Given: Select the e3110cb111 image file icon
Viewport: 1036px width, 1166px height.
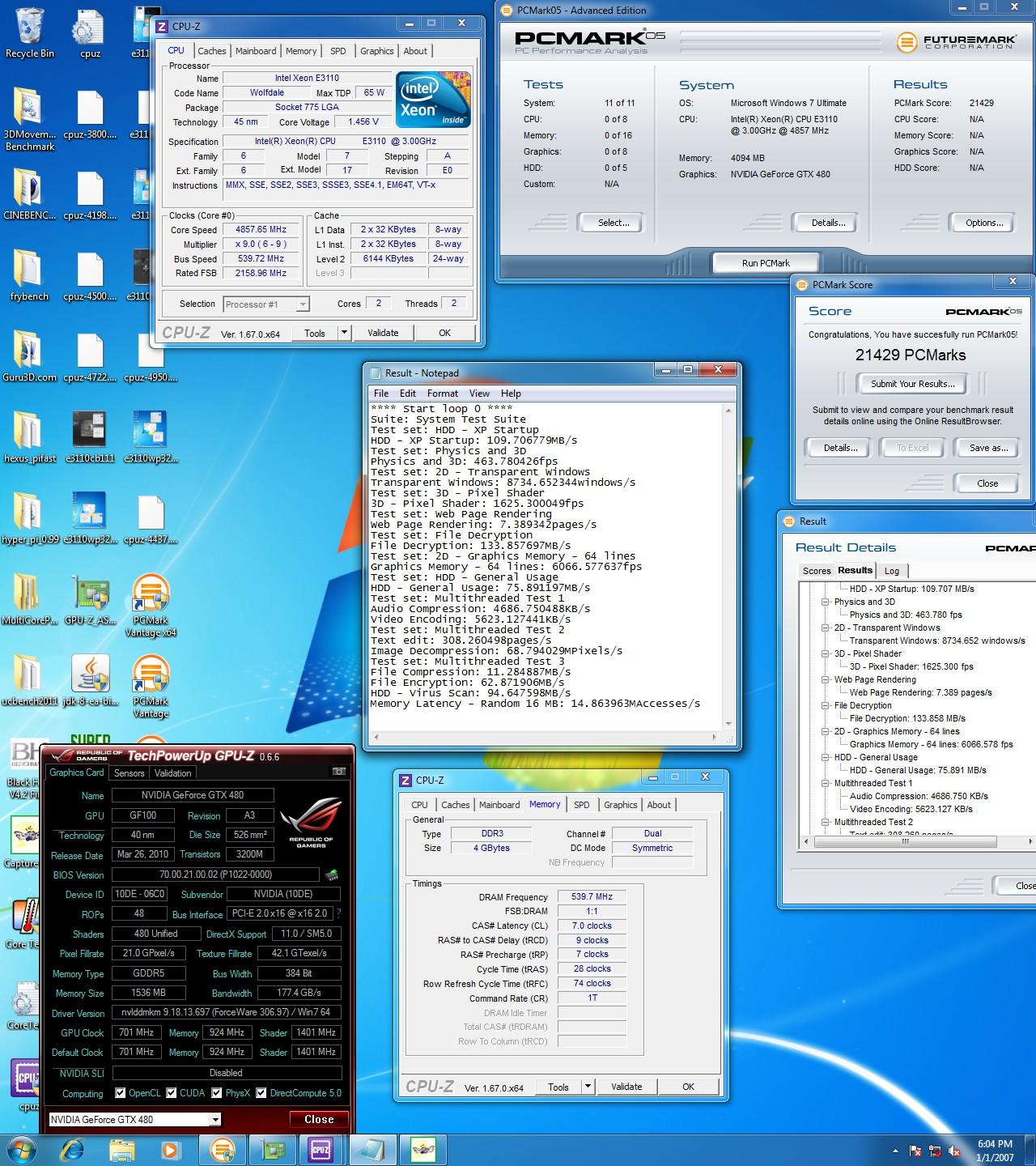Looking at the screenshot, I should coord(90,437).
